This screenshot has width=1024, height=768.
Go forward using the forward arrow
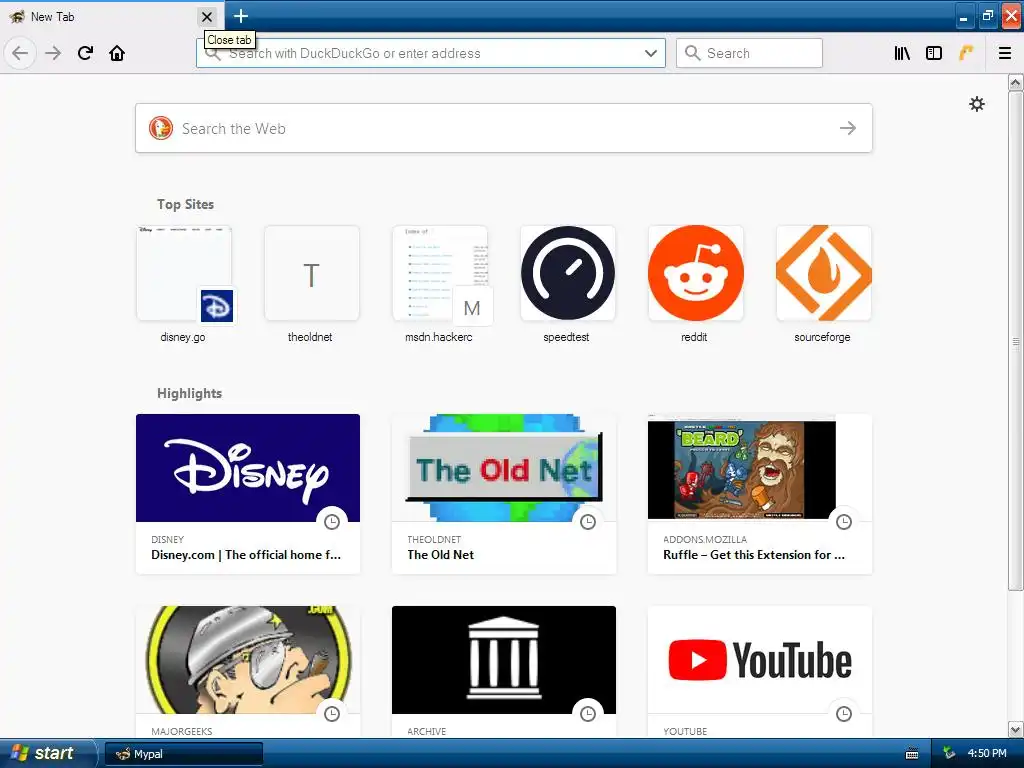53,53
